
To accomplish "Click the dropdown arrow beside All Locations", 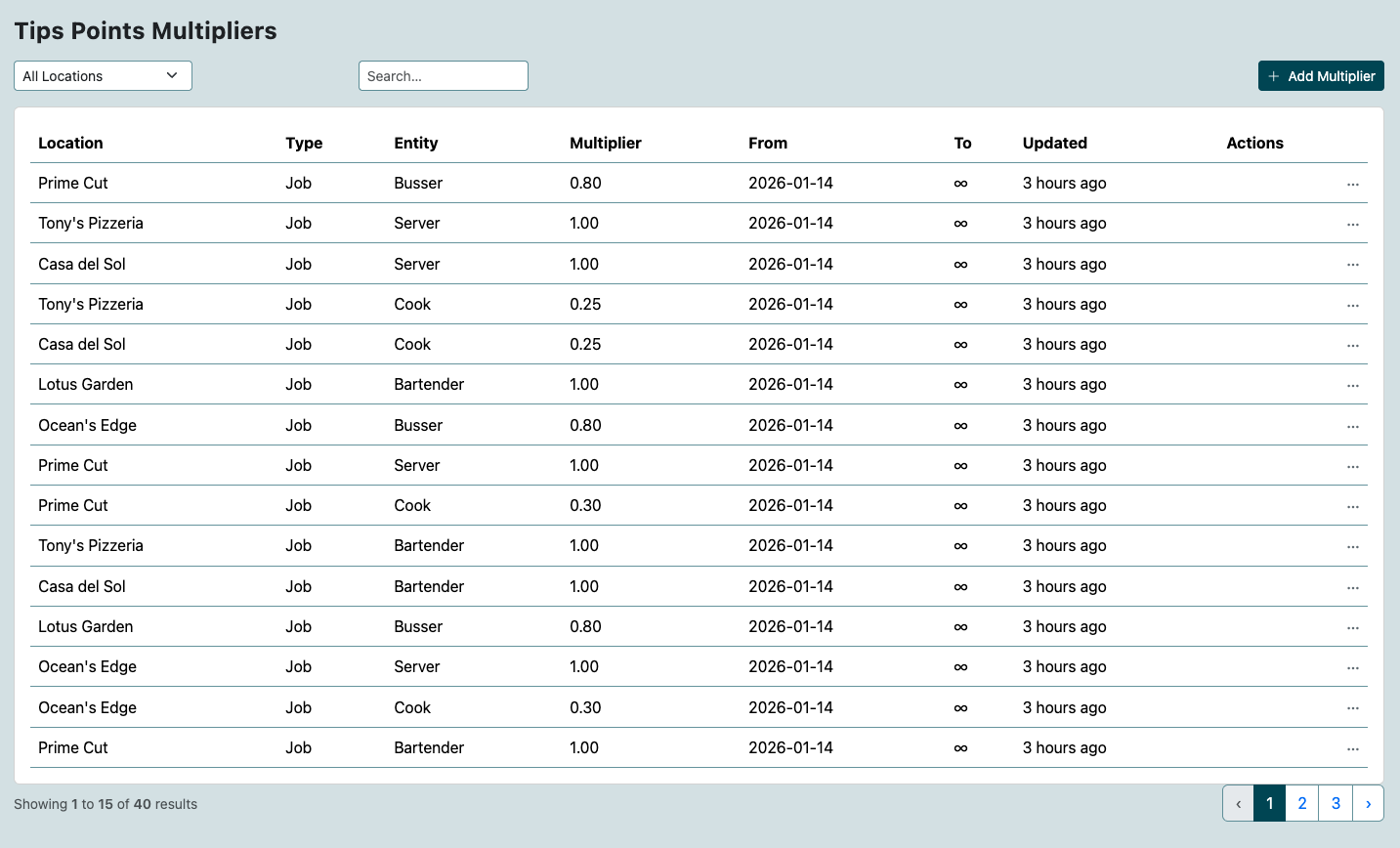I will click(173, 75).
